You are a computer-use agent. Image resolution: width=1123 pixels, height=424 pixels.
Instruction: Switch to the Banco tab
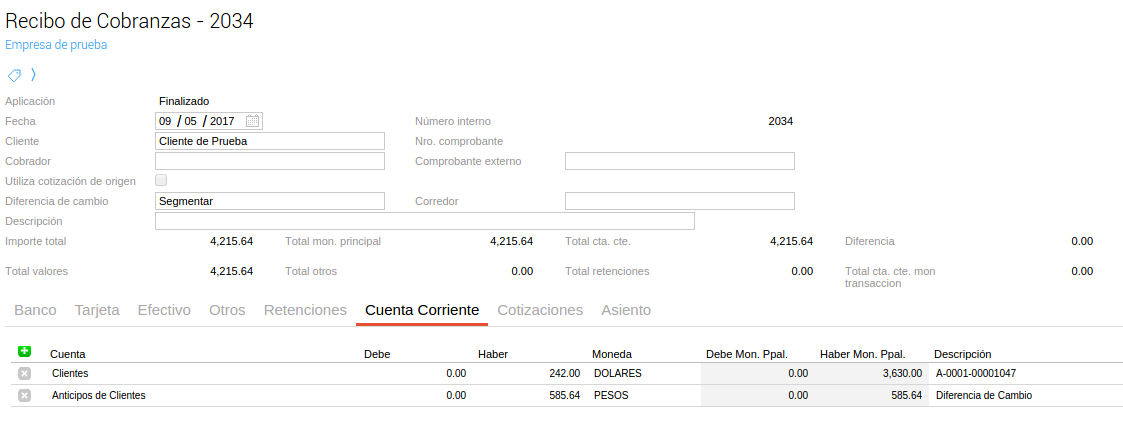pos(35,310)
